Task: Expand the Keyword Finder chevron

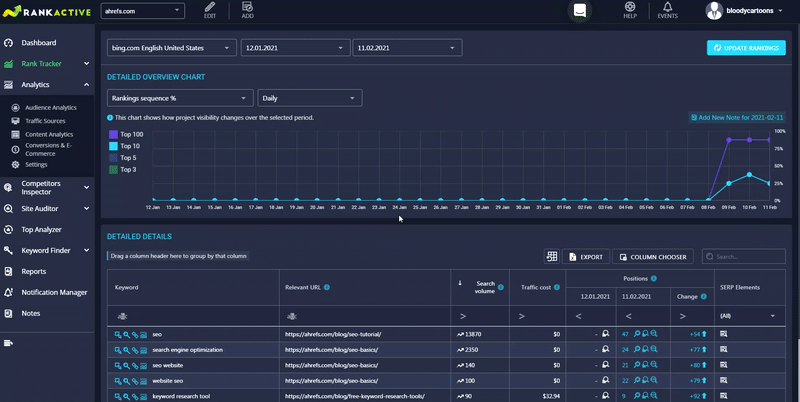Action: pos(86,250)
